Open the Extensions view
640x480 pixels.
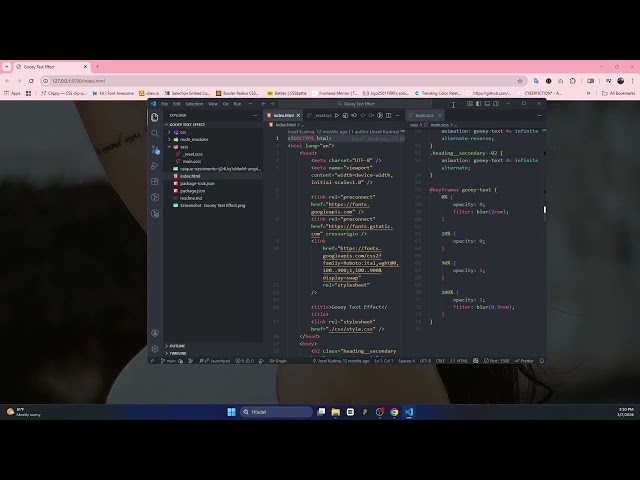click(x=155, y=181)
